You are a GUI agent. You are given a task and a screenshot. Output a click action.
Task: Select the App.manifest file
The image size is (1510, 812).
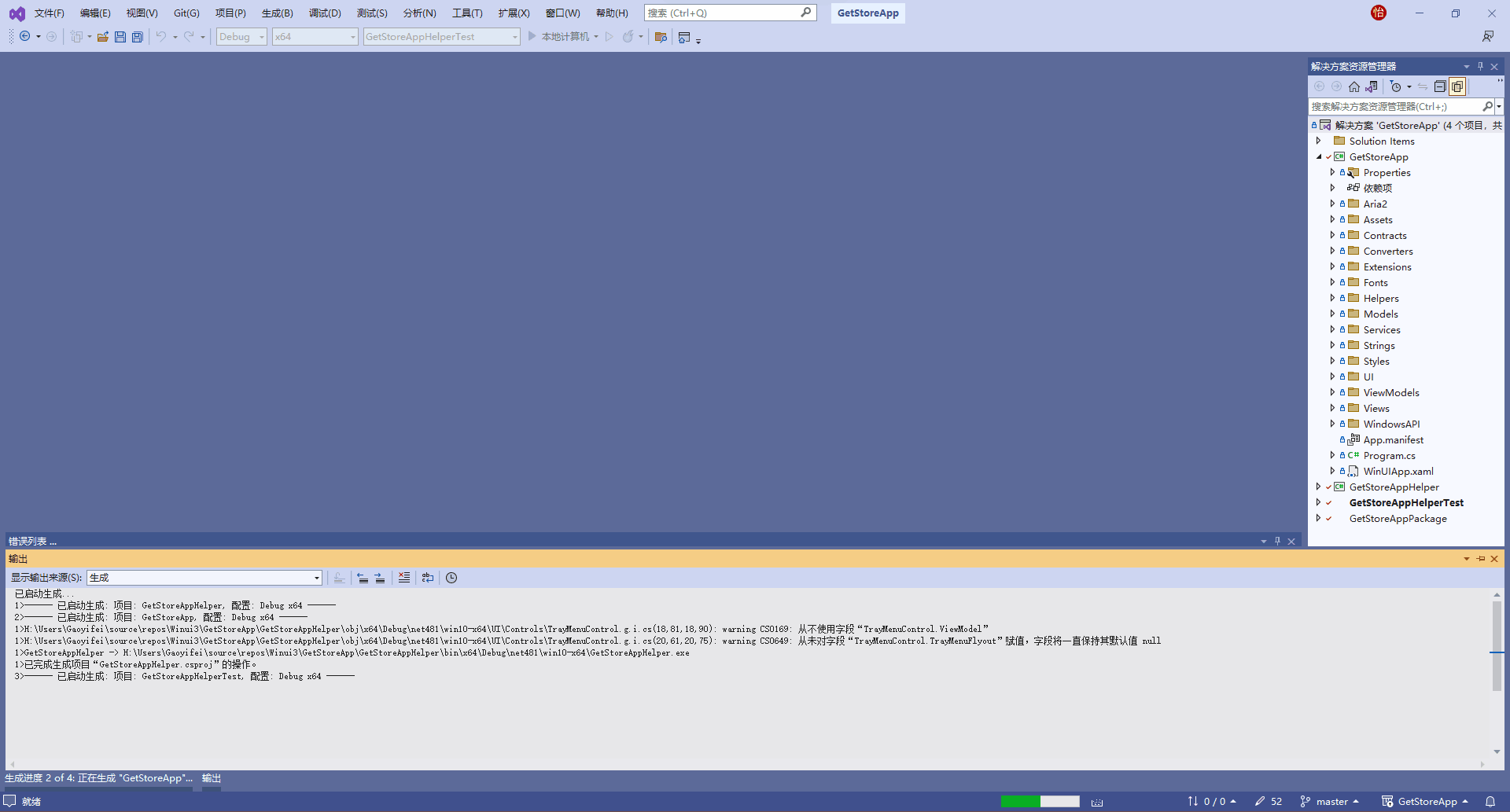1393,440
